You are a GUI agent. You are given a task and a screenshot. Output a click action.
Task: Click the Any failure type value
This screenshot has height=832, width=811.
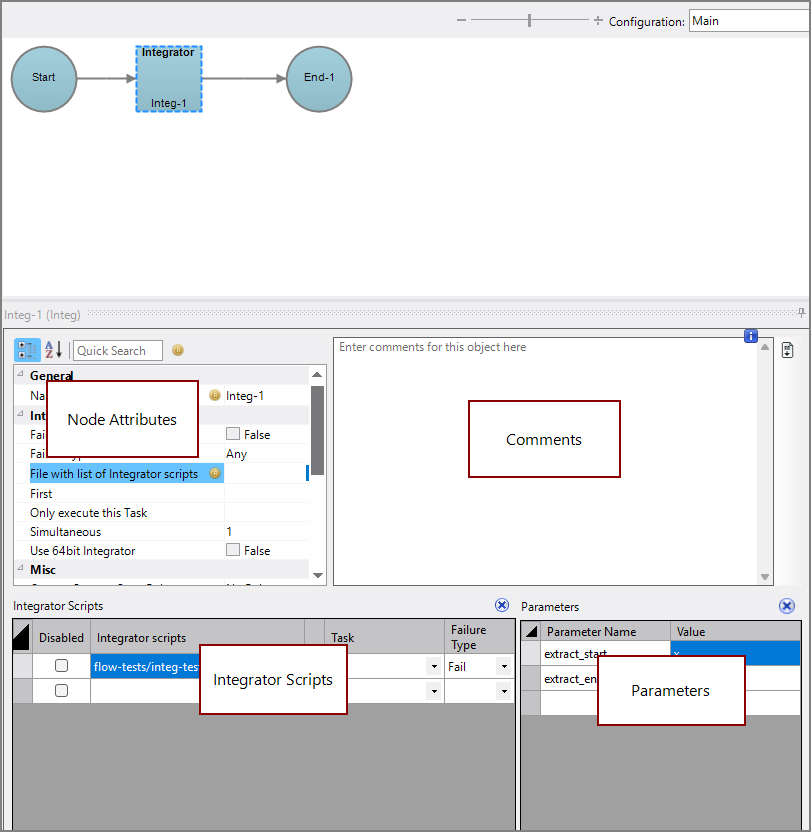(x=266, y=454)
